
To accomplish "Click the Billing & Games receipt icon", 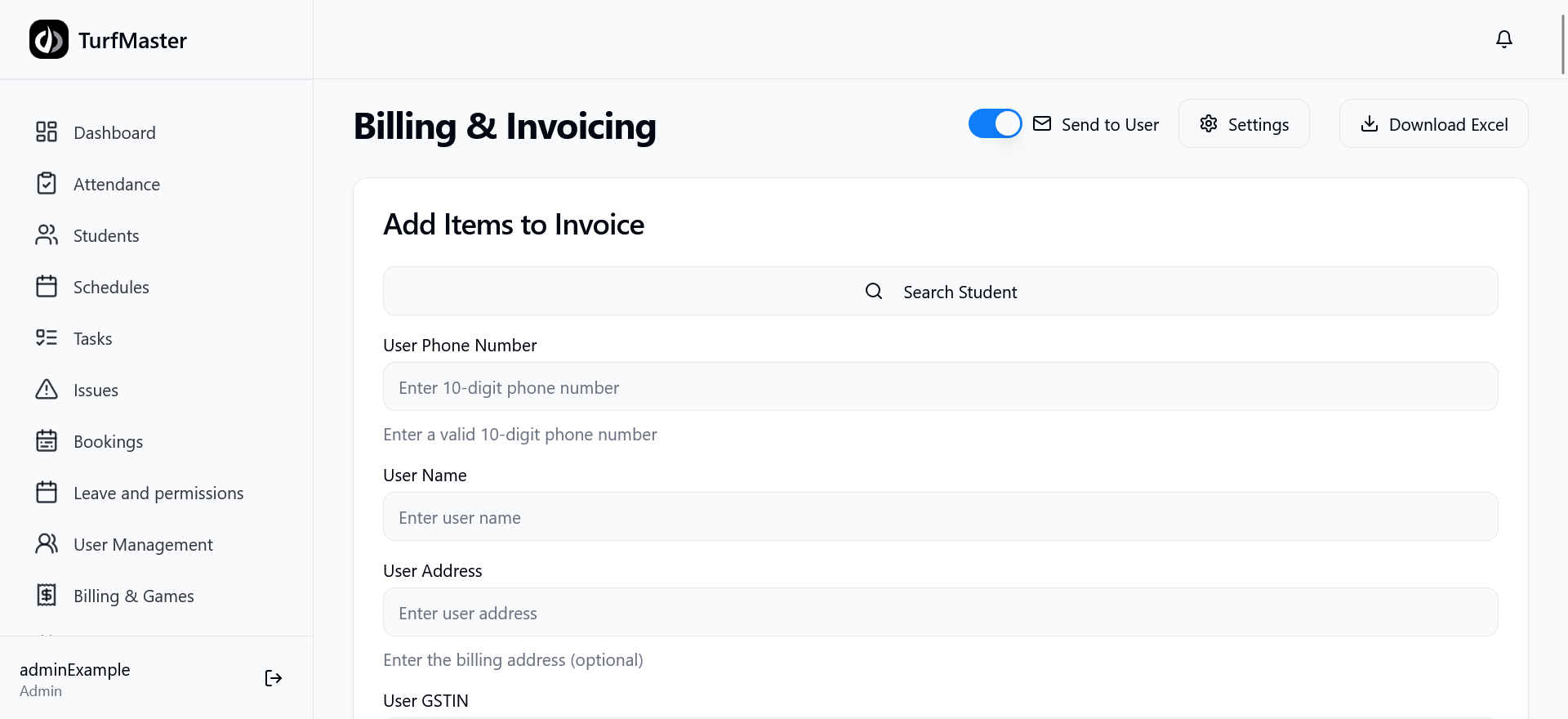I will 47,596.
